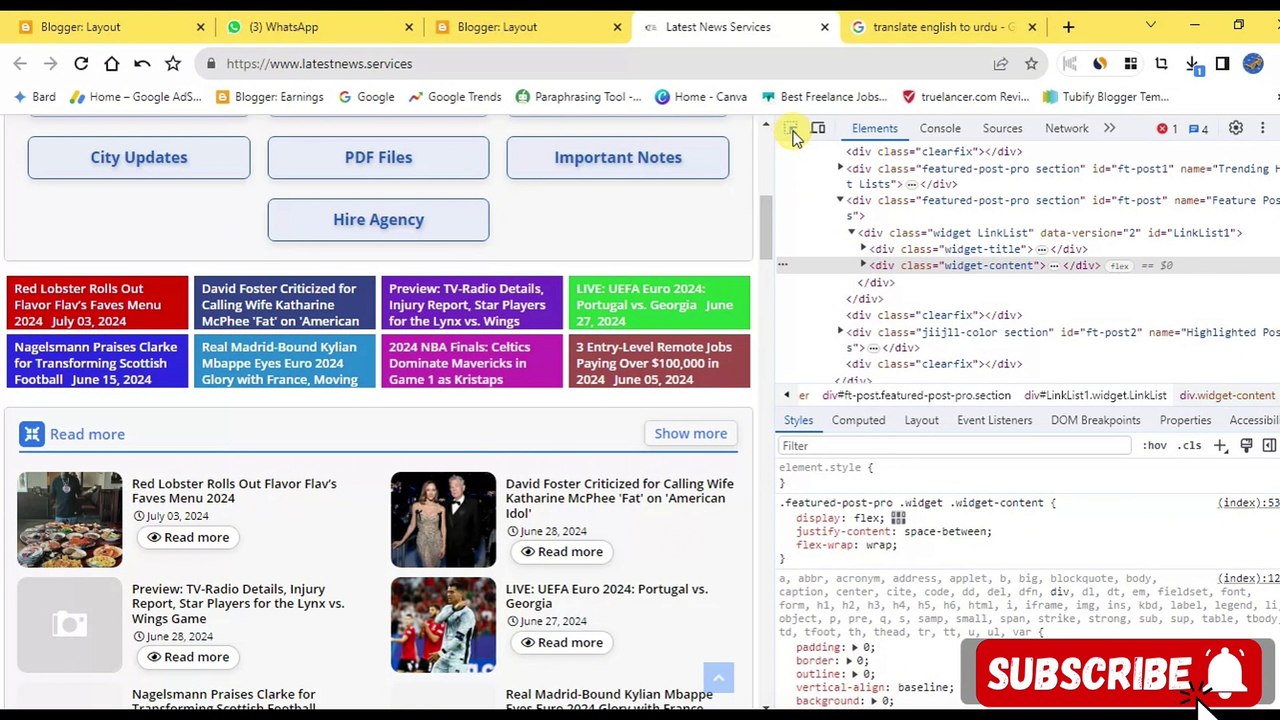Toggle the computed styles sidebar icon
Image resolution: width=1280 pixels, height=720 pixels.
(x=1269, y=446)
